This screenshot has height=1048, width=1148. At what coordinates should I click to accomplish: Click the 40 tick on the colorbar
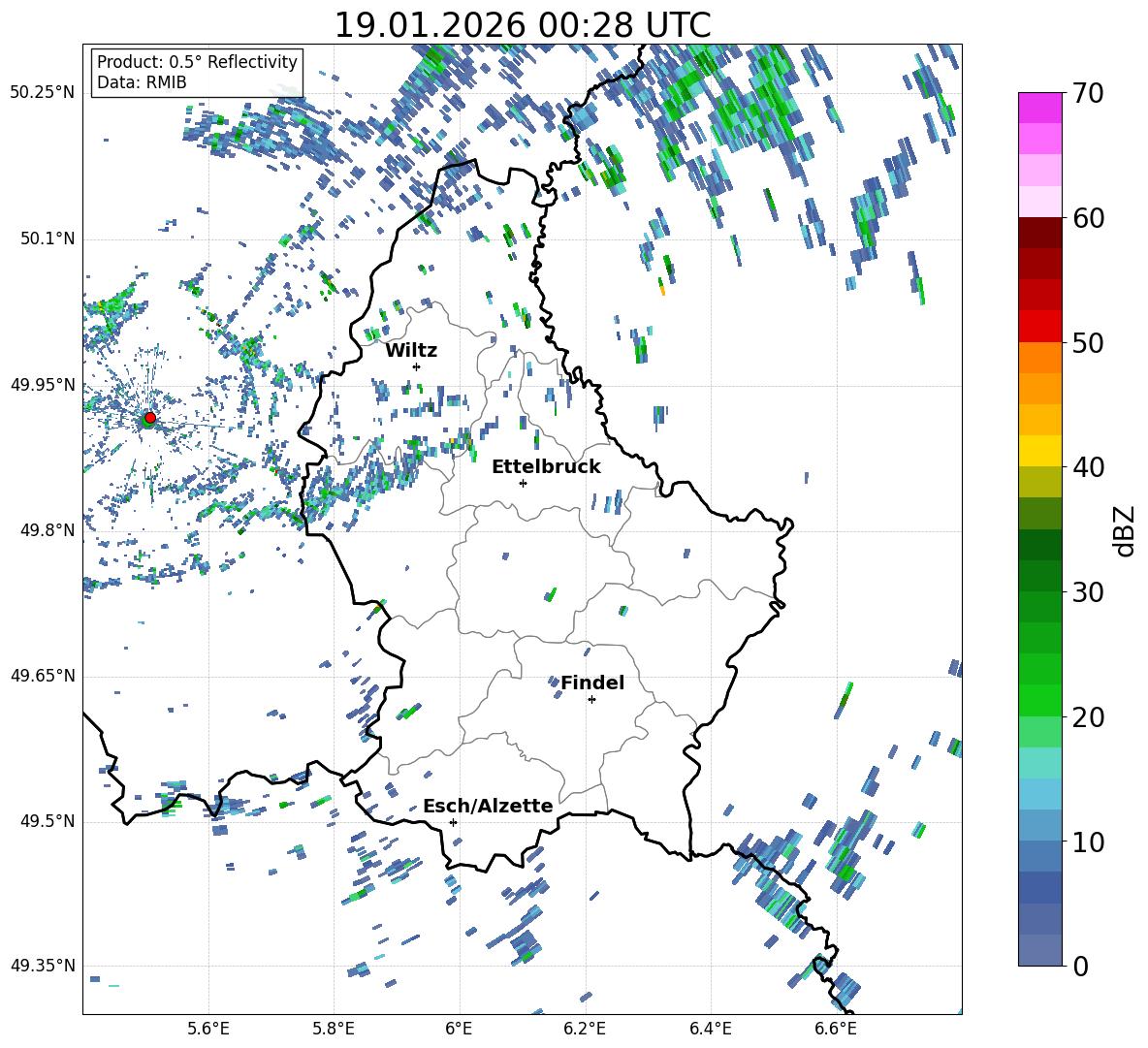pos(1087,467)
